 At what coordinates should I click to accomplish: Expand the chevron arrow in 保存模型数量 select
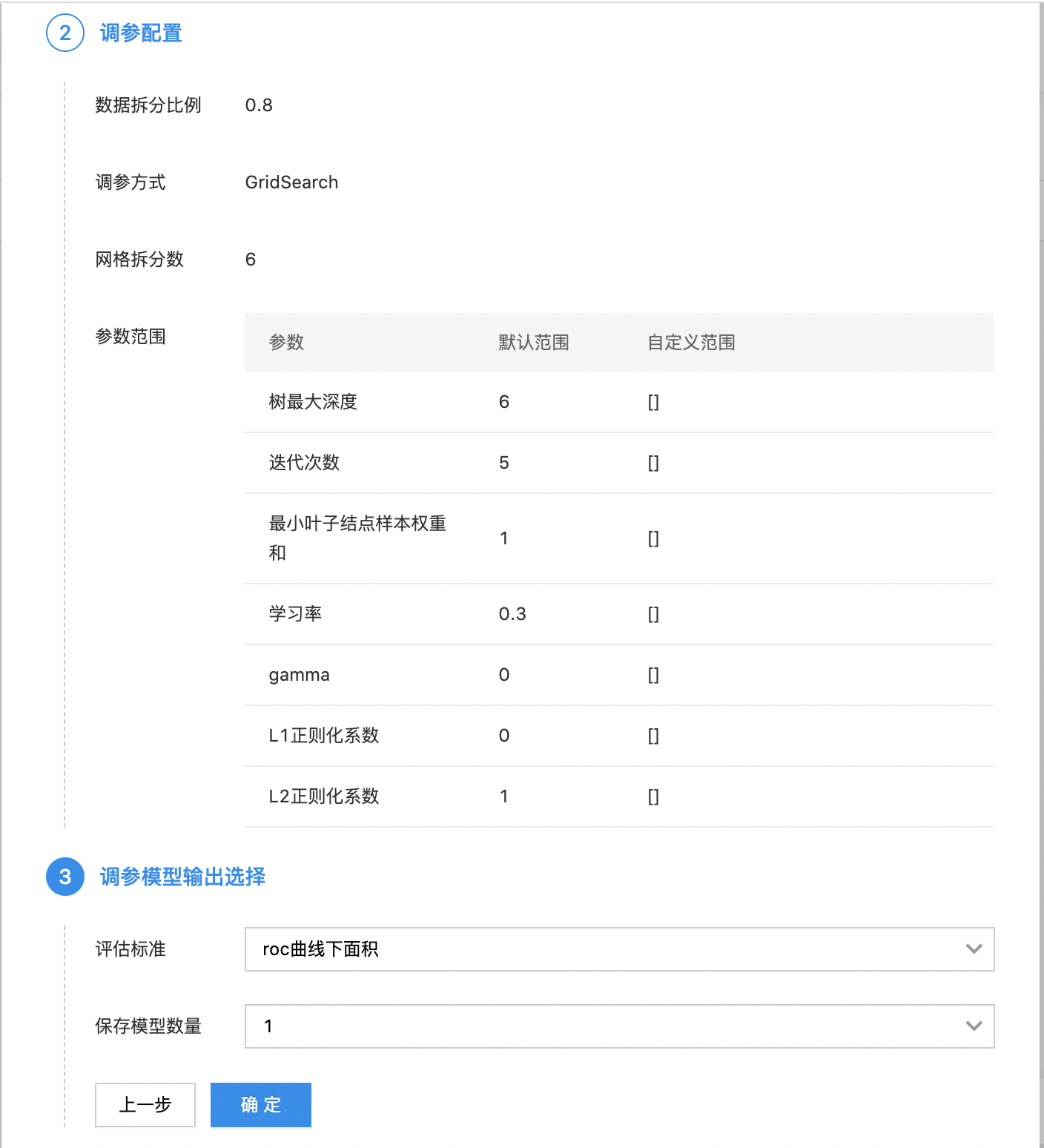pos(974,1026)
